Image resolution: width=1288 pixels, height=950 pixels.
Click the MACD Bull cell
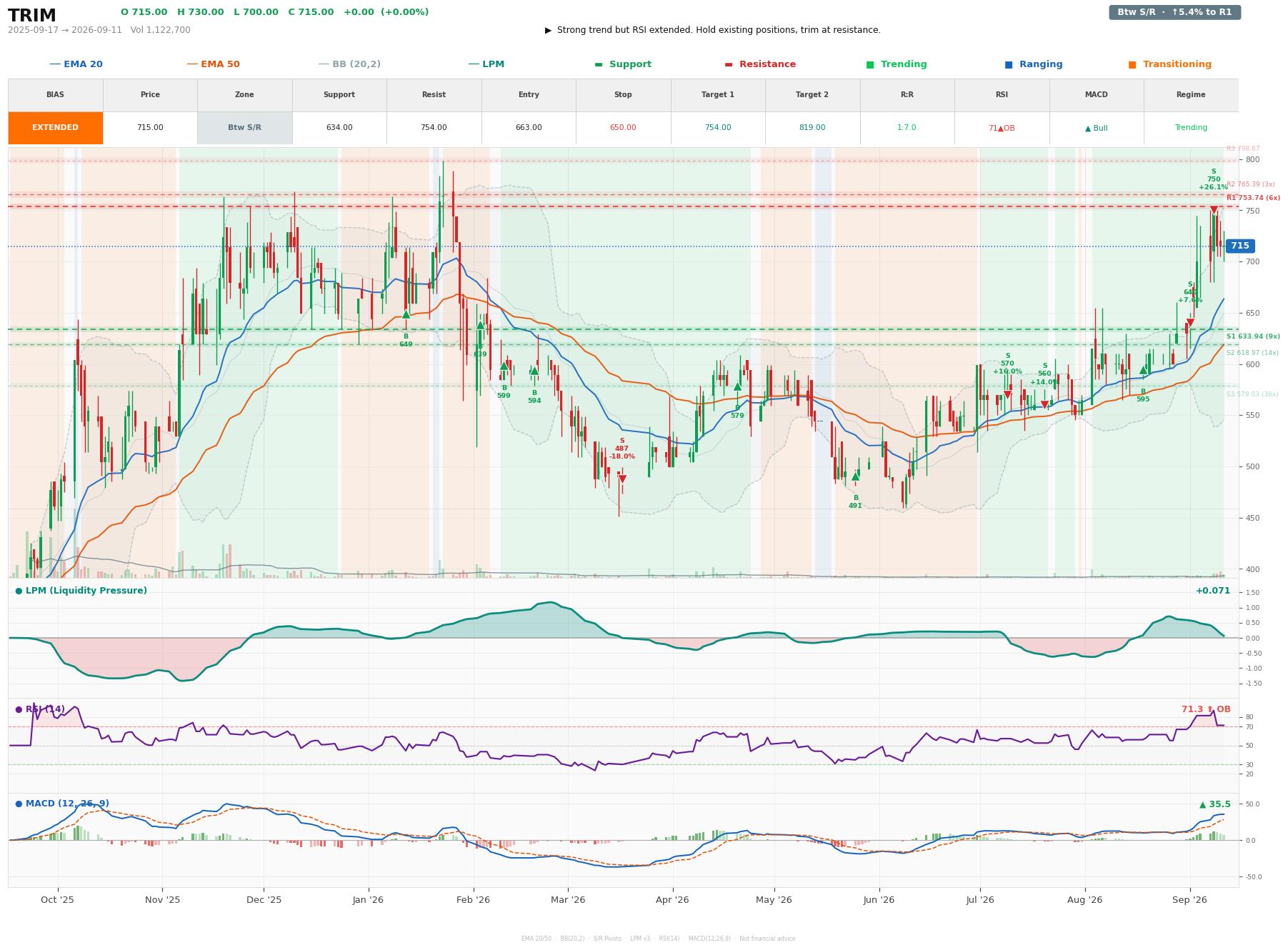click(x=1096, y=128)
